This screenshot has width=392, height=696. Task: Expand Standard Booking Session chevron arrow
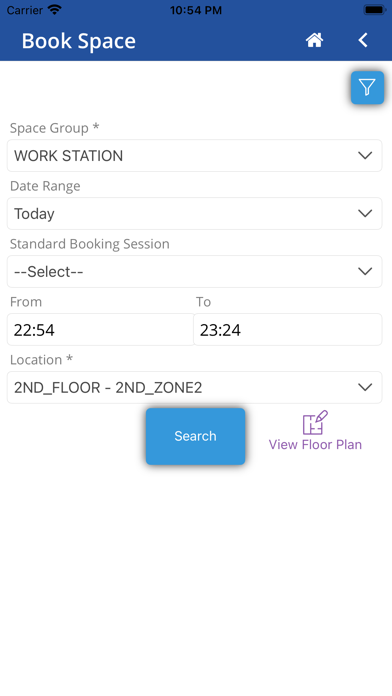pyautogui.click(x=365, y=271)
